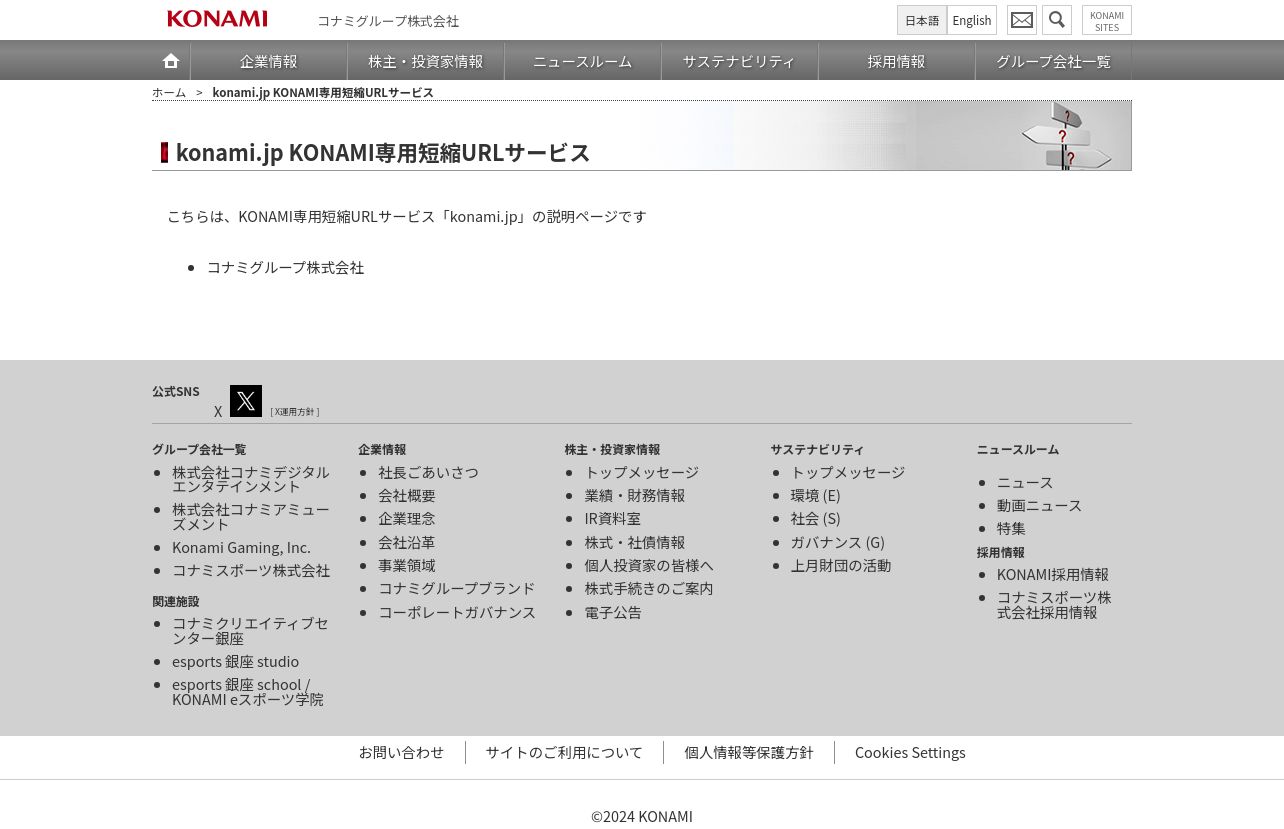1284x829 pixels.
Task: Click the ホーム breadcrumb link
Action: tap(169, 92)
